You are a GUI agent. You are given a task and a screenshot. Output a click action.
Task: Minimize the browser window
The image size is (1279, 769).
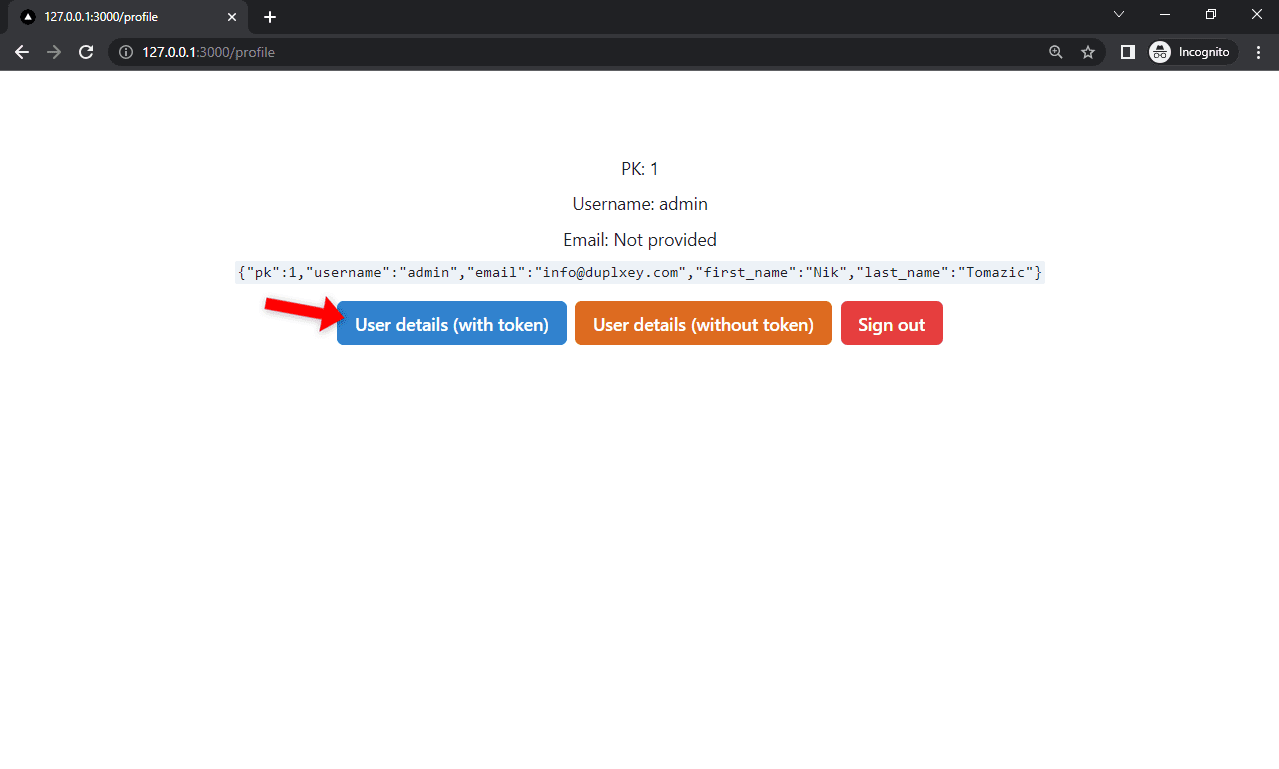click(1165, 14)
